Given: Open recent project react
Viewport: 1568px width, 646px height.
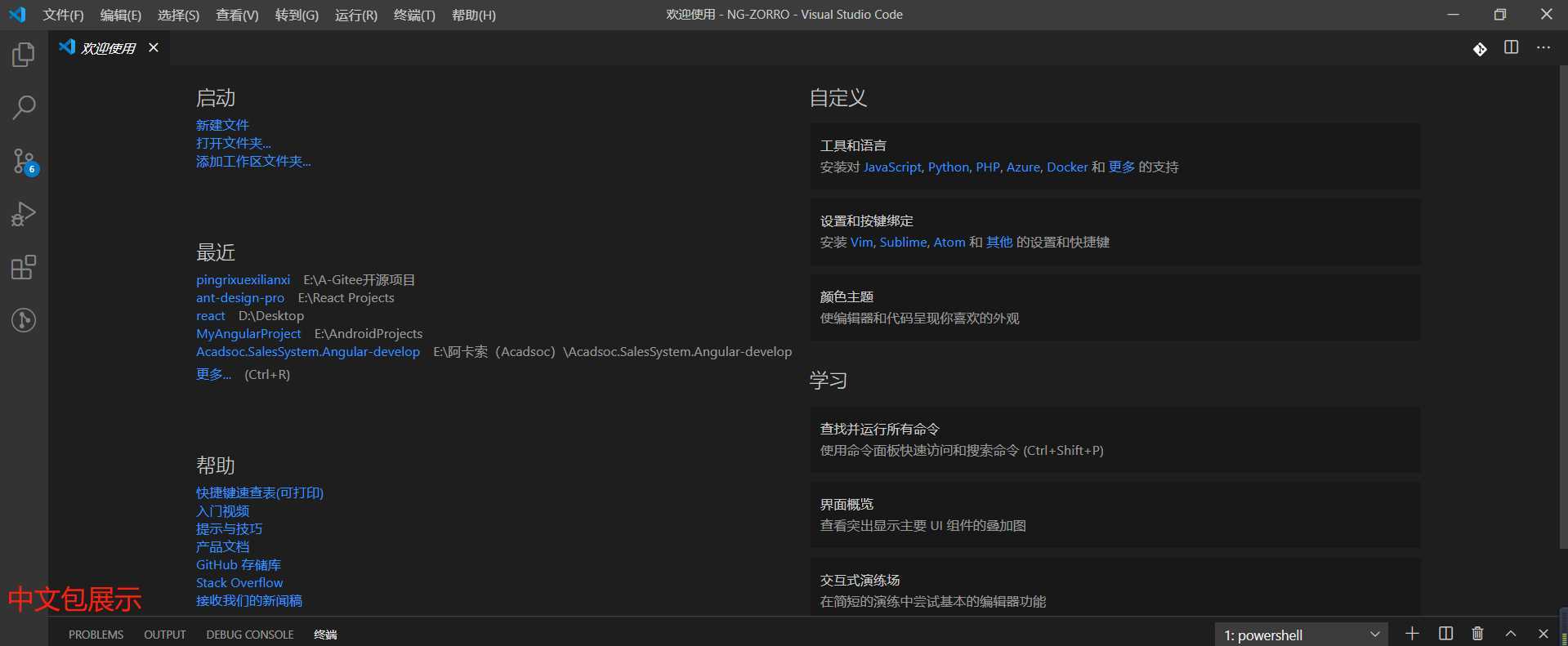Looking at the screenshot, I should pos(211,315).
